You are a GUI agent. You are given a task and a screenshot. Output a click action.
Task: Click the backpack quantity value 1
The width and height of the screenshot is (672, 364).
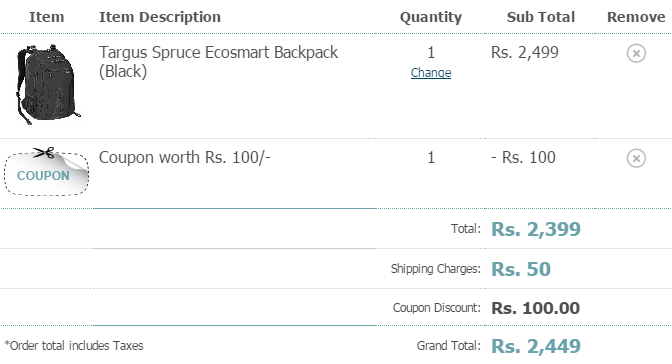(431, 53)
